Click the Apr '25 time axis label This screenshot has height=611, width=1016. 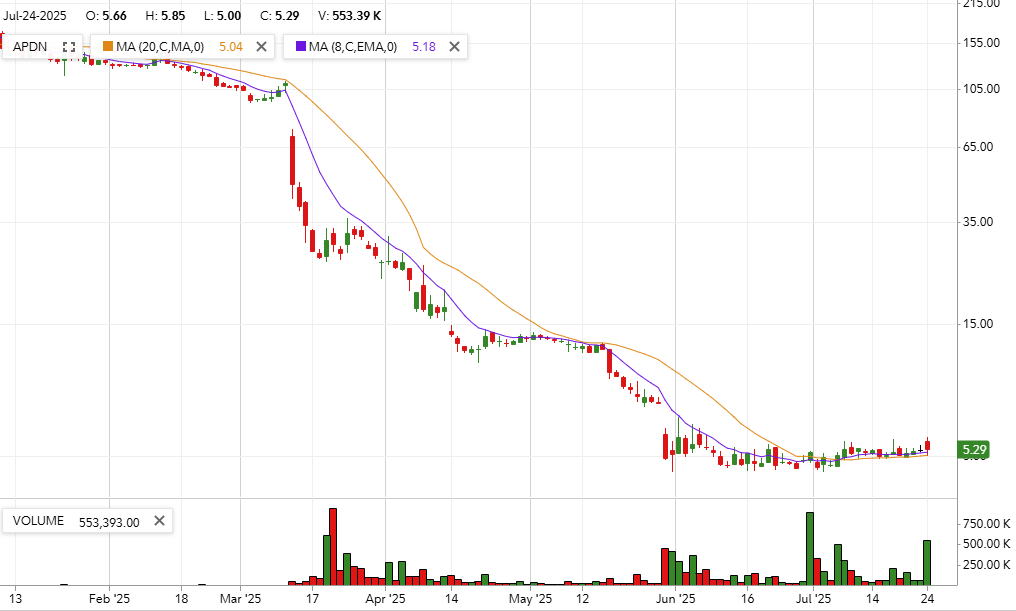(385, 599)
